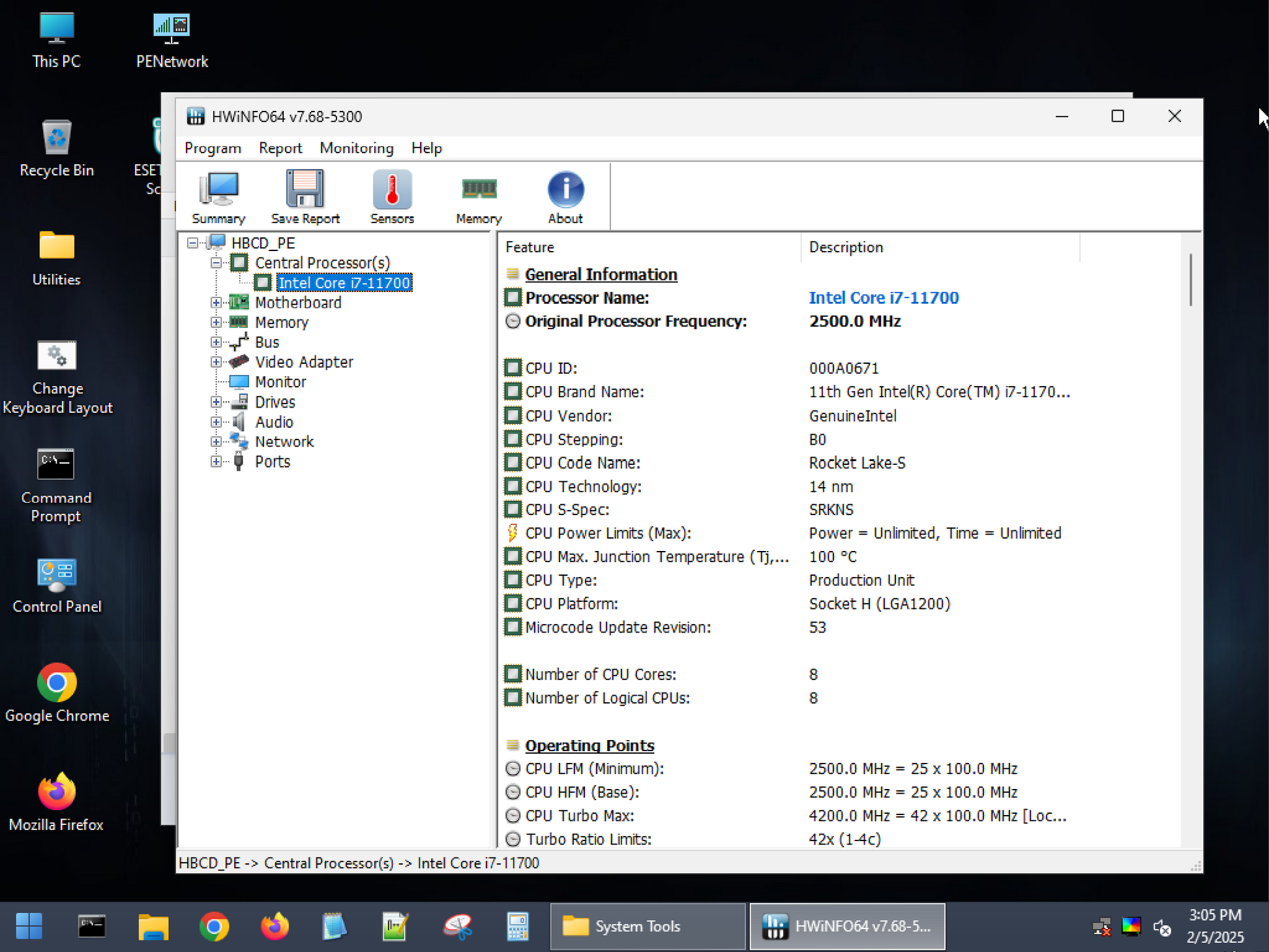
Task: Expand the Video Adapter node
Action: pyautogui.click(x=216, y=362)
